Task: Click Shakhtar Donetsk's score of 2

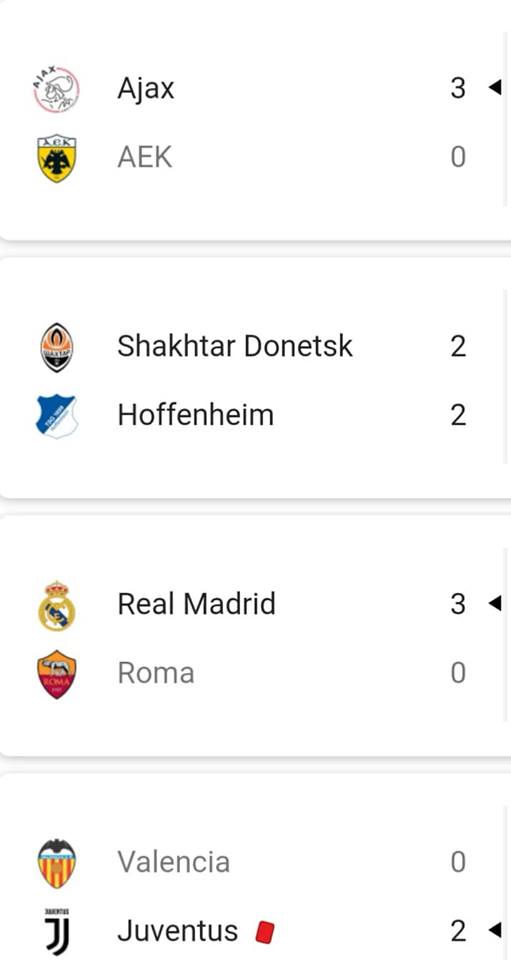Action: pos(458,347)
